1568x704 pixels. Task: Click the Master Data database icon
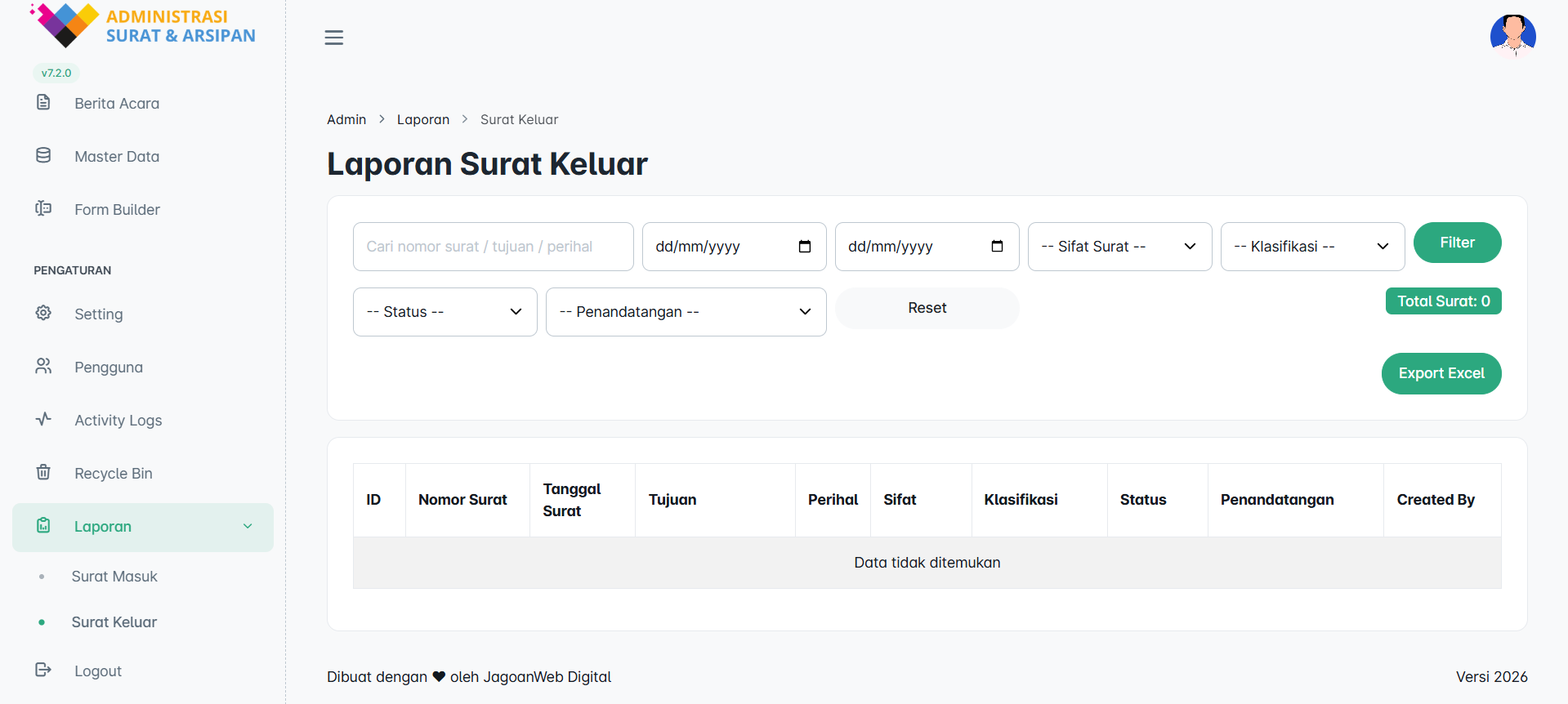pos(43,156)
